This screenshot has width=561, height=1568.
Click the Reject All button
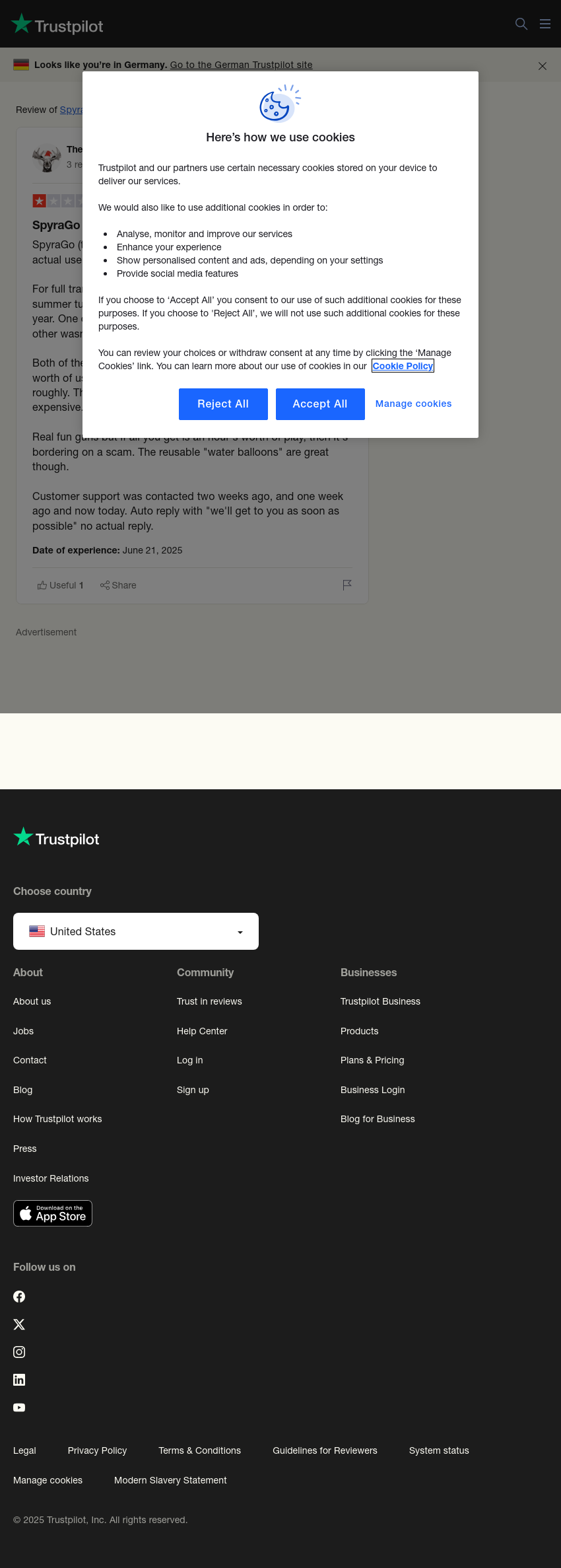[223, 404]
